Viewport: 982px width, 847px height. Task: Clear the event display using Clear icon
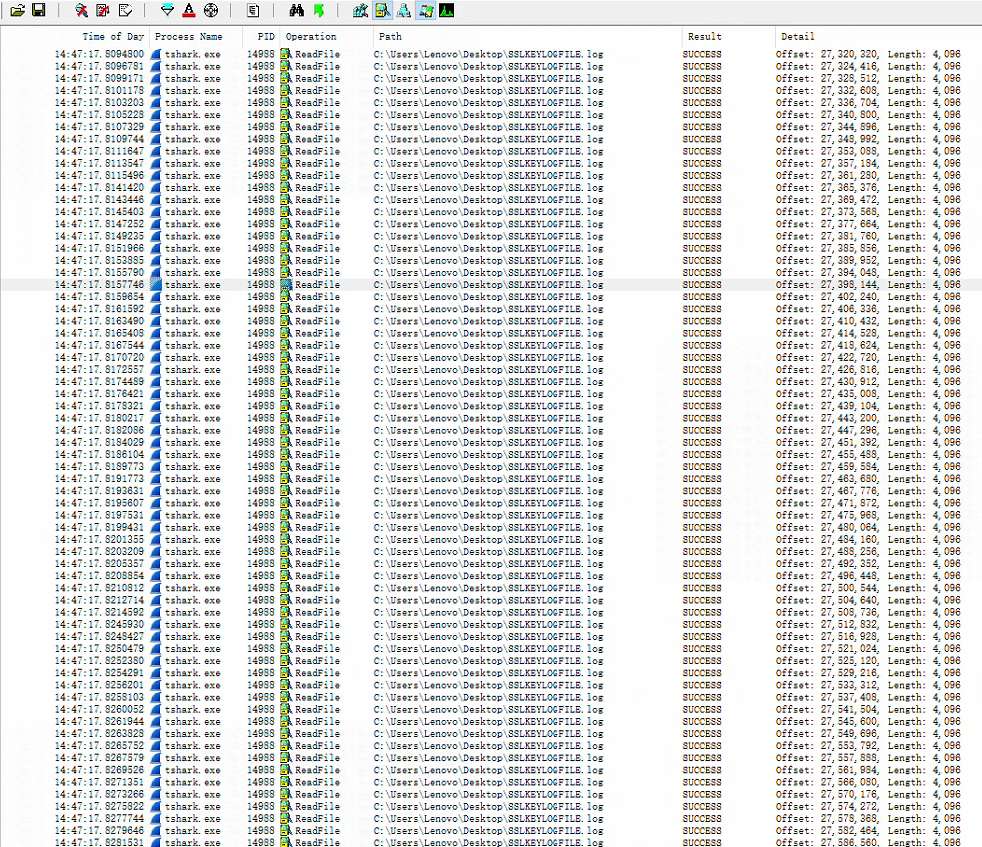coord(125,11)
